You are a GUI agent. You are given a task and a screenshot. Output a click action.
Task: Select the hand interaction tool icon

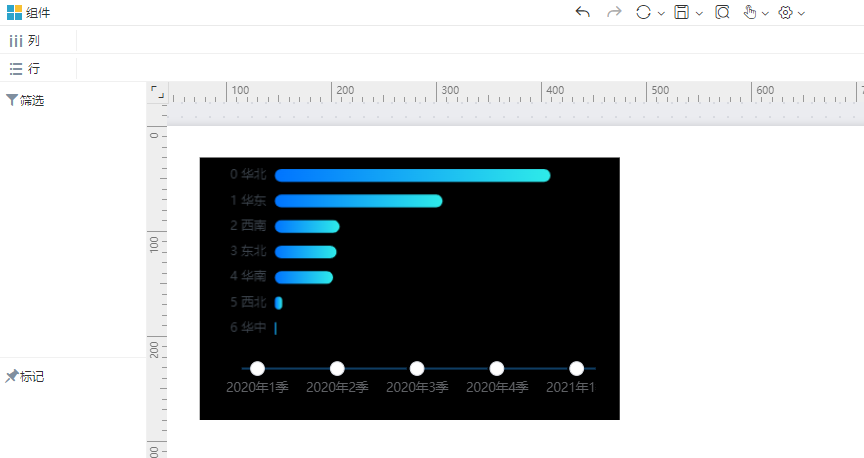point(749,12)
